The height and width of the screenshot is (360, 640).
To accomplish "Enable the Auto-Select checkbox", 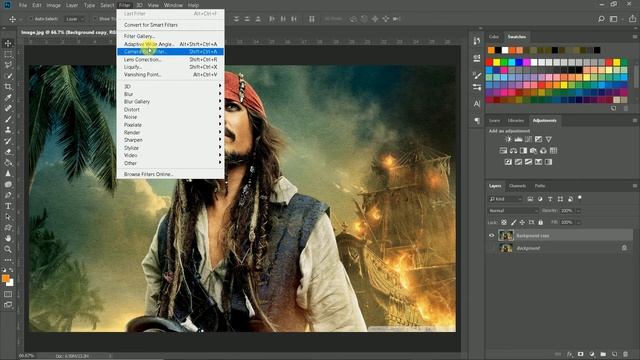I will tap(31, 19).
